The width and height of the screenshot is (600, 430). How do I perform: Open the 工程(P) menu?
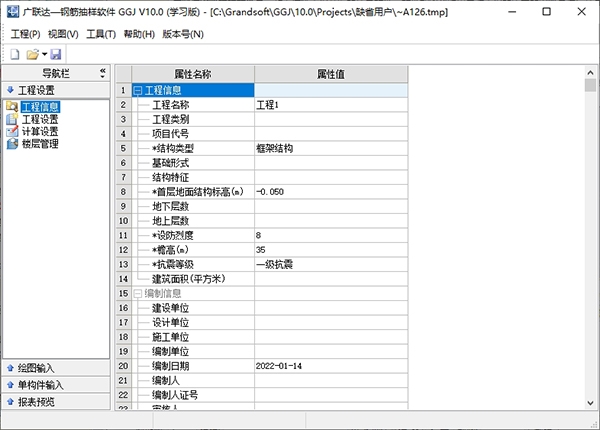pyautogui.click(x=25, y=34)
